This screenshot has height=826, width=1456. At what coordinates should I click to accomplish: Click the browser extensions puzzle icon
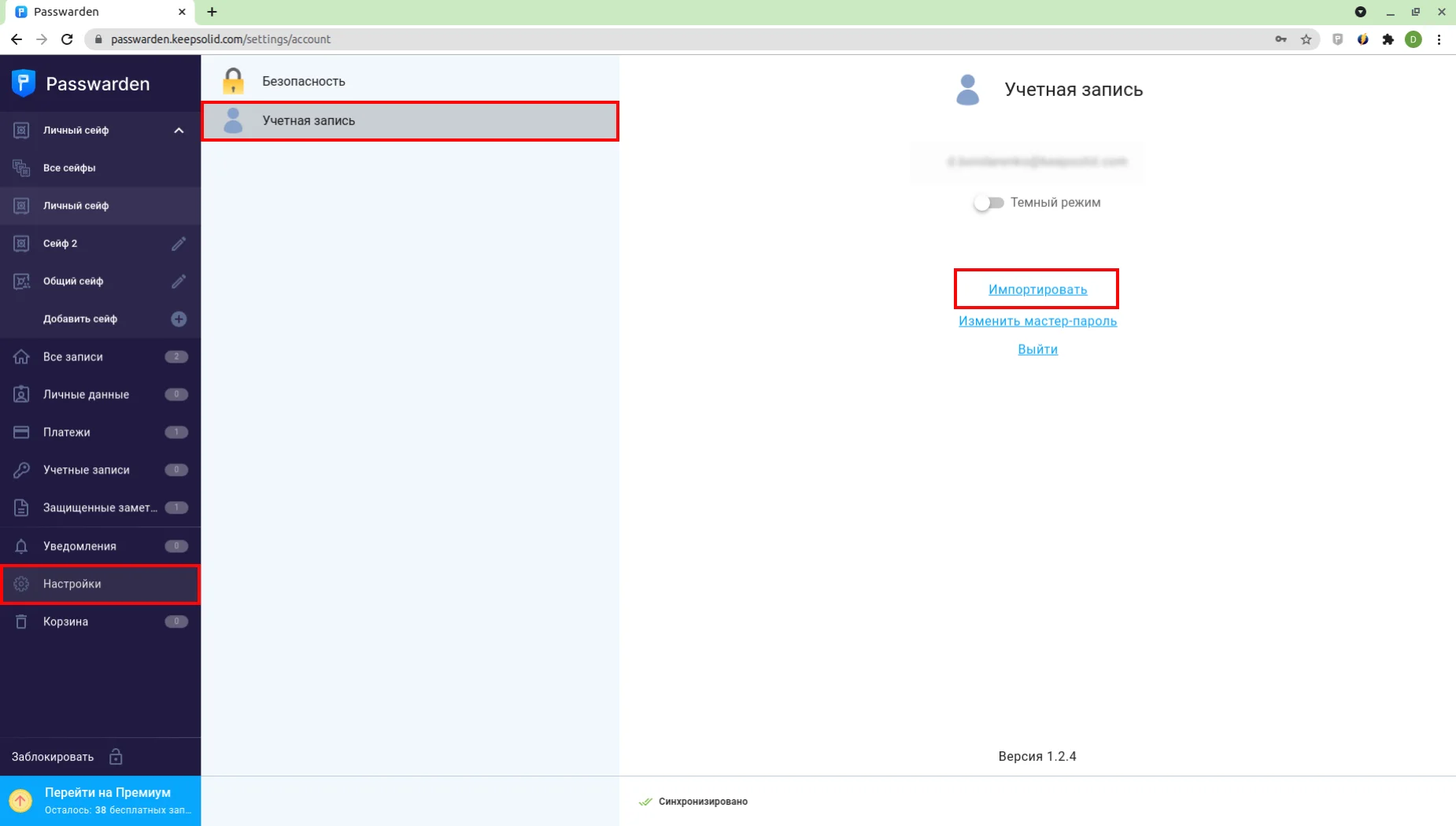click(x=1388, y=39)
